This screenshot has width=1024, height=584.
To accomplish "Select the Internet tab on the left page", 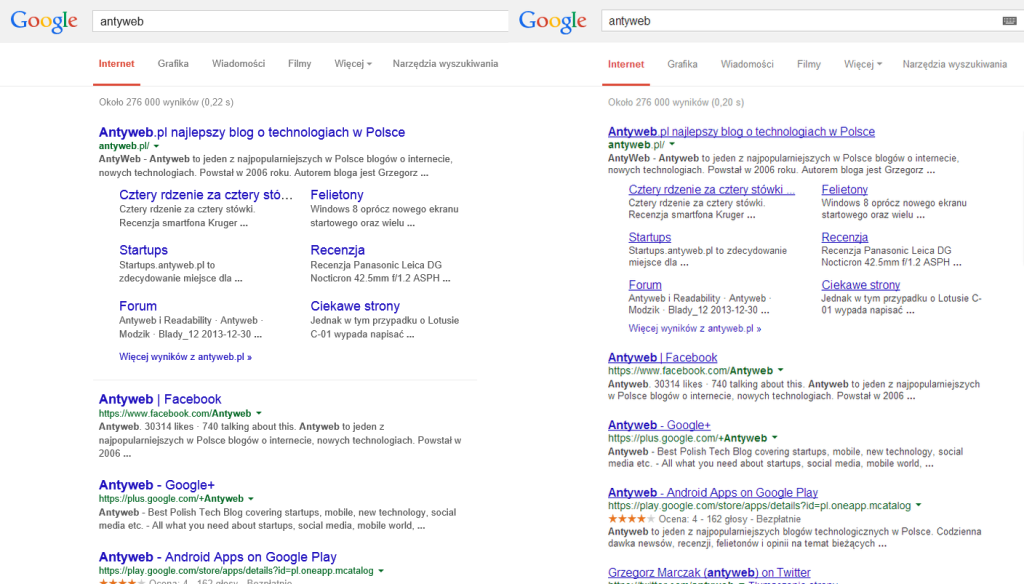I will pyautogui.click(x=116, y=63).
